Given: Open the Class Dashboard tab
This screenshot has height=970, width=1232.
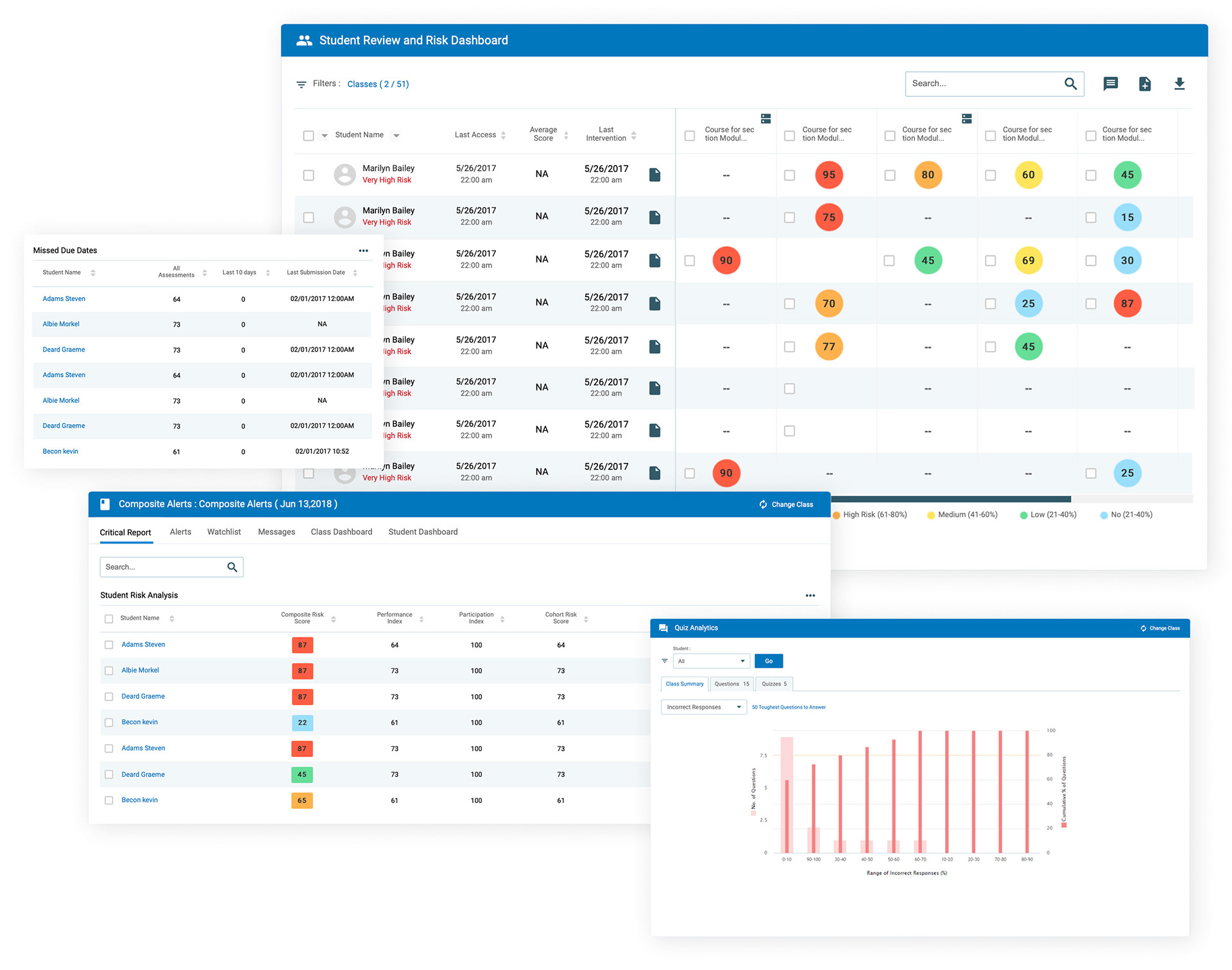Looking at the screenshot, I should point(341,532).
